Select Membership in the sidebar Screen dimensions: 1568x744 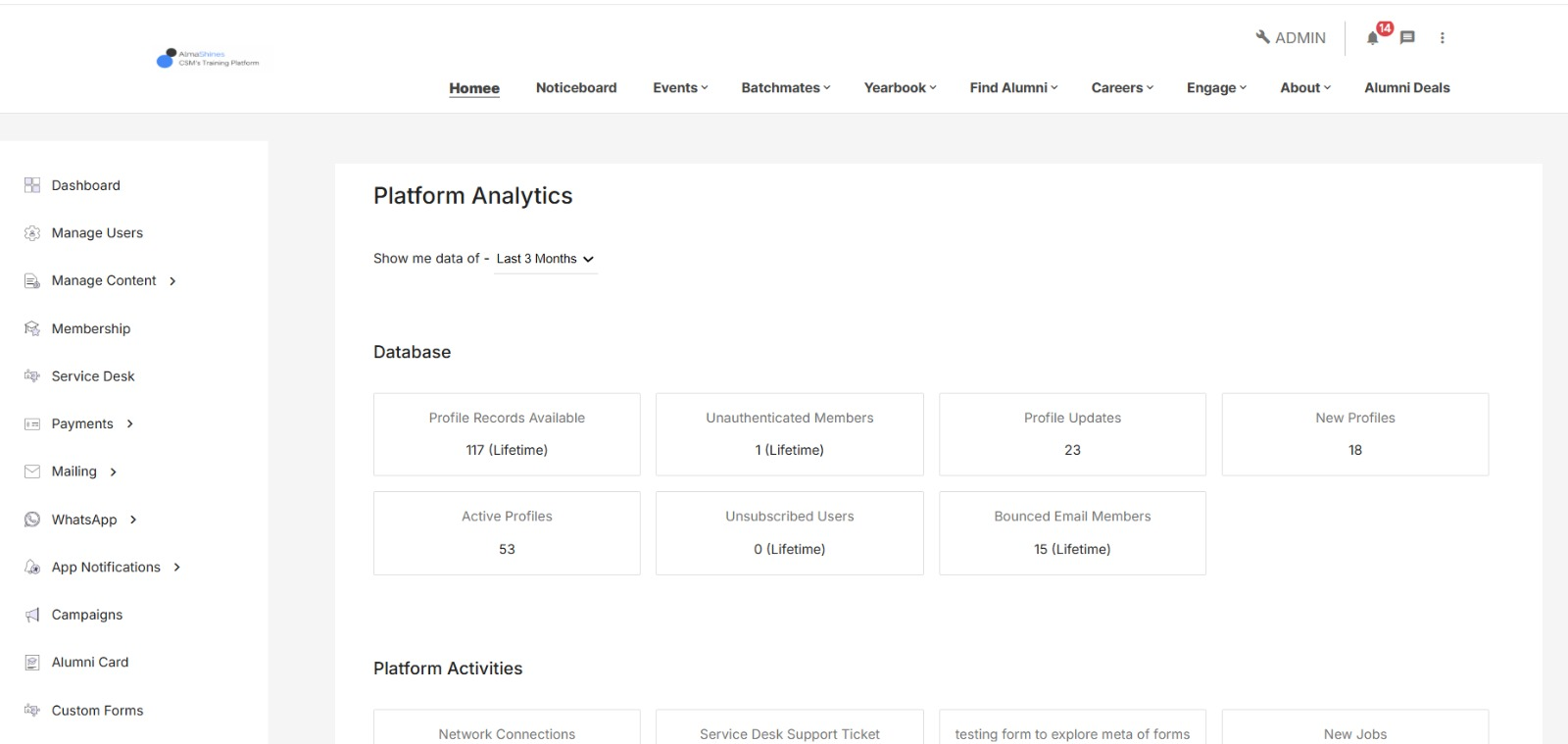pos(91,328)
